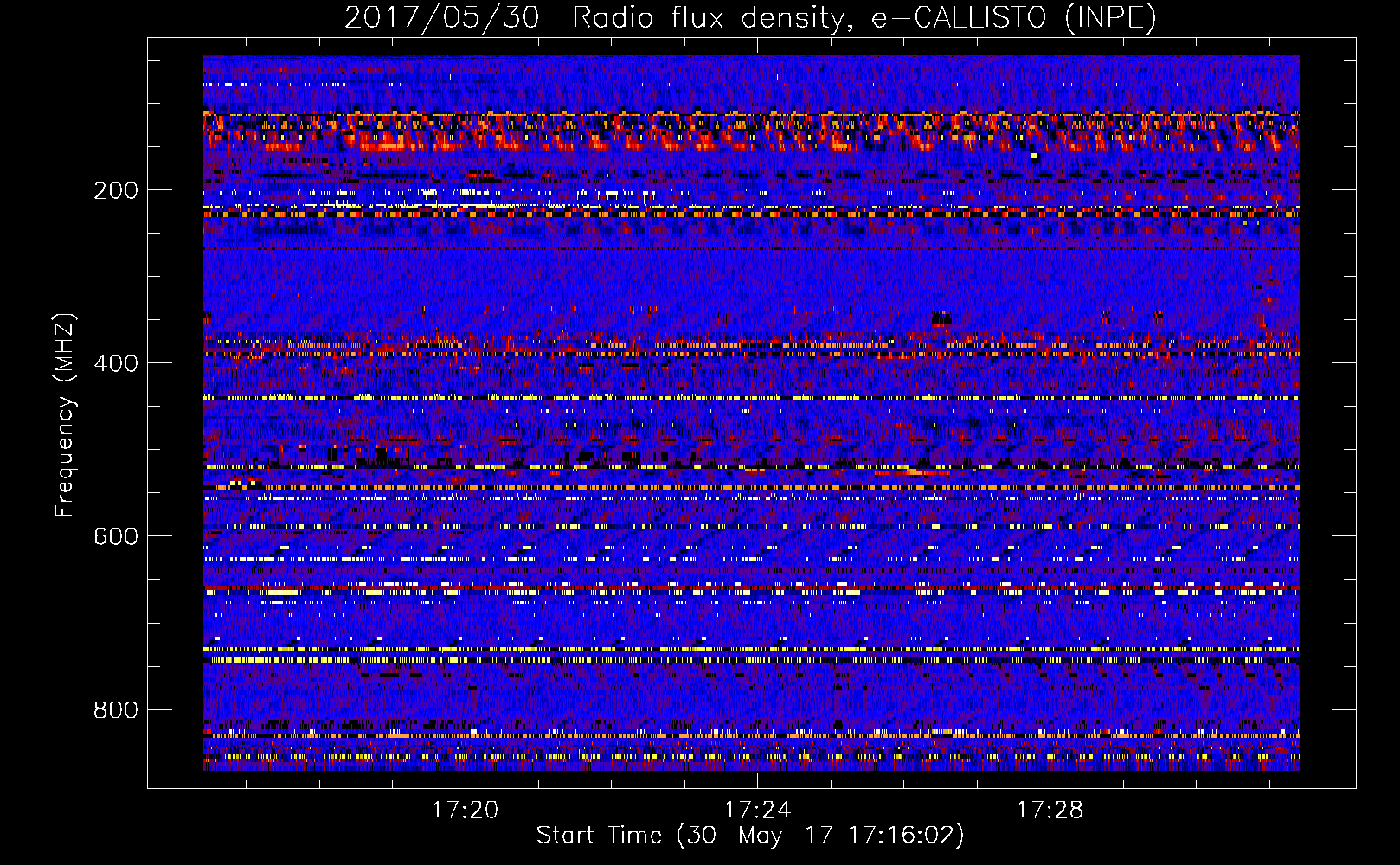Select the 600 frequency tick label

tap(115, 536)
